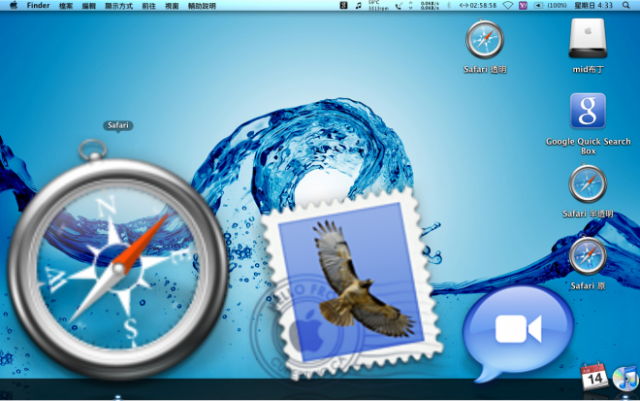The width and height of the screenshot is (640, 401).
Task: Click the 02:58:58 connection timer
Action: pyautogui.click(x=478, y=5)
